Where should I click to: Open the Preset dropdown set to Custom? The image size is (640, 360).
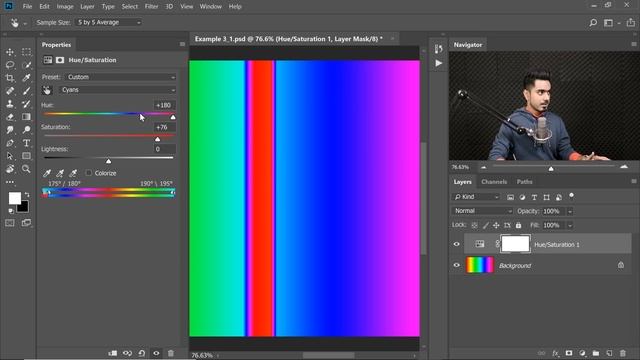point(120,77)
